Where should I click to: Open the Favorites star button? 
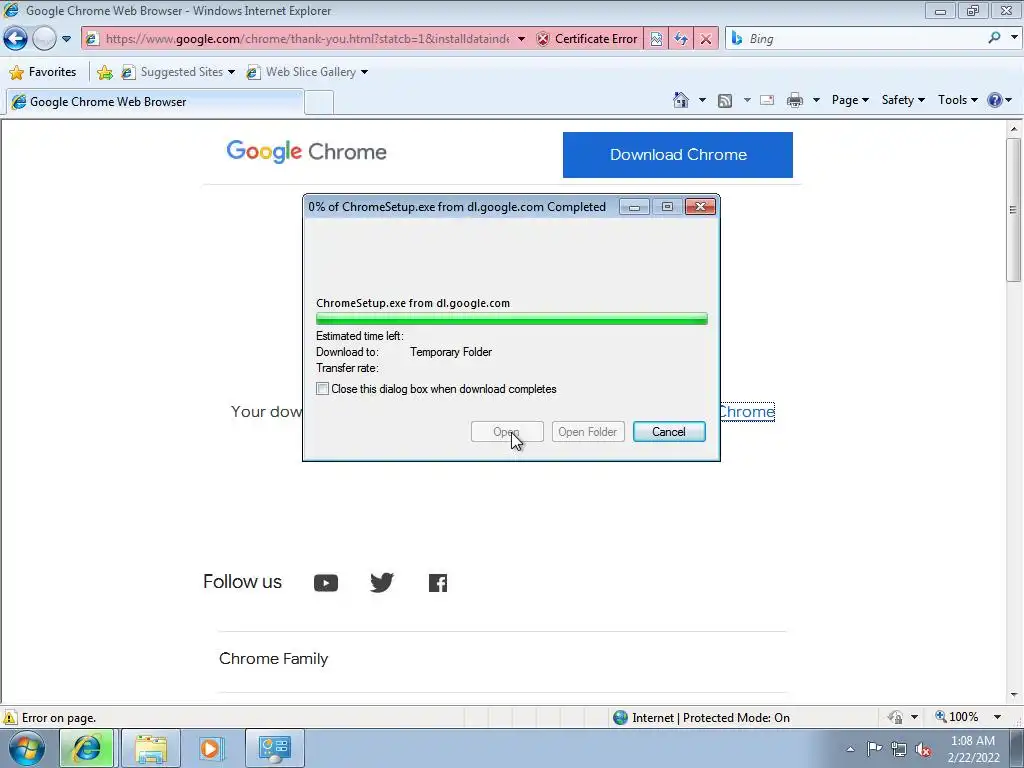[43, 72]
